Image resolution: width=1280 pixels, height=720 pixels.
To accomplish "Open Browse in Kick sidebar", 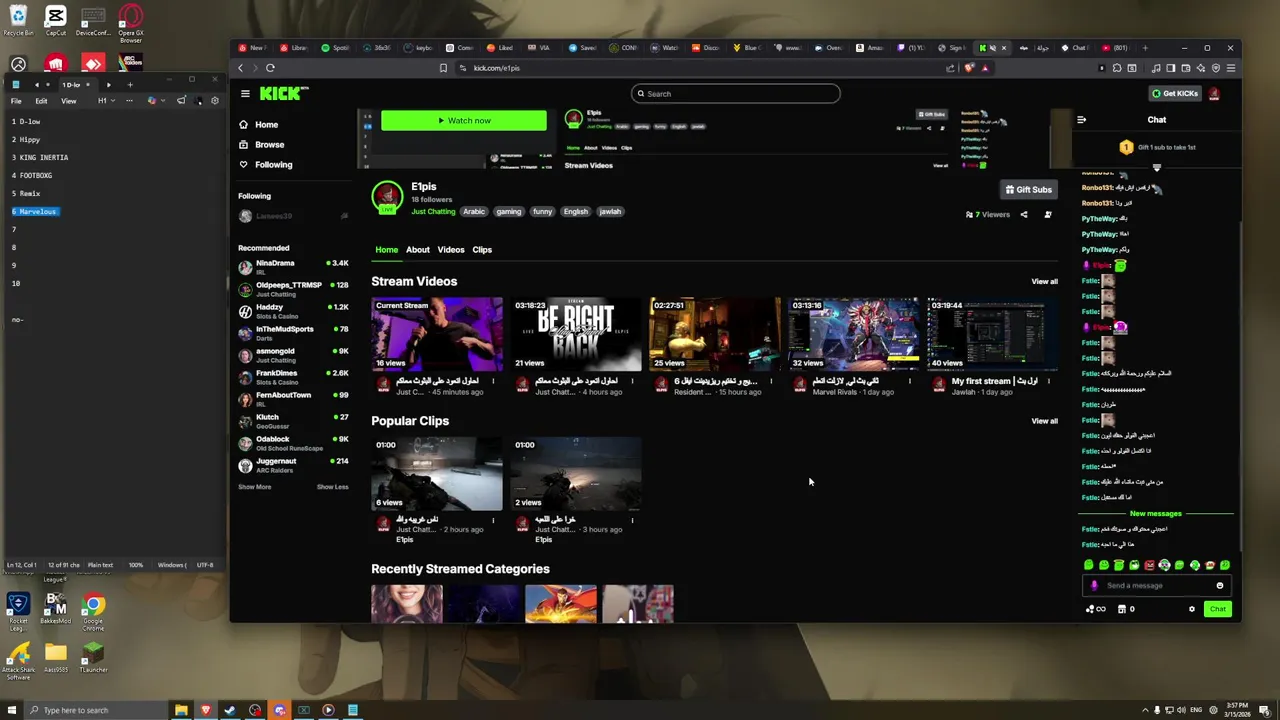I will click(x=261, y=145).
